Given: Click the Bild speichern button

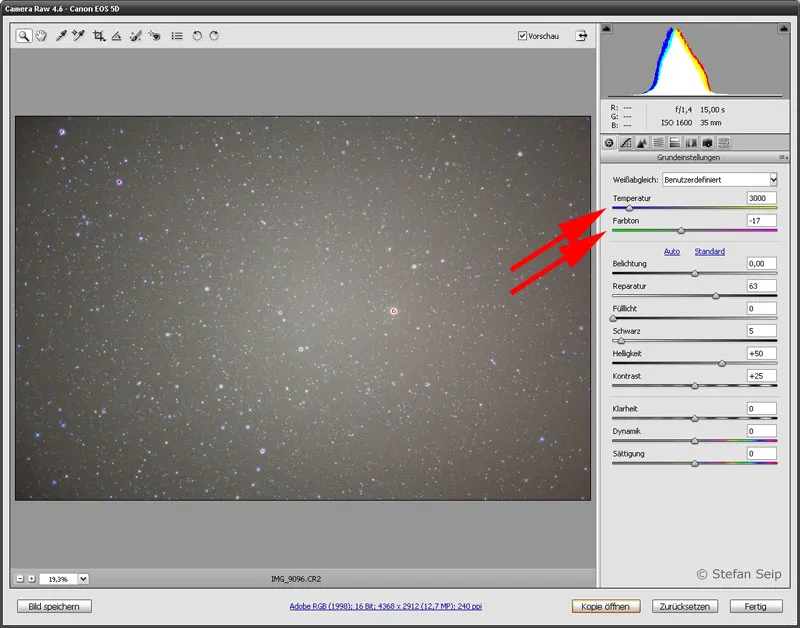Looking at the screenshot, I should pyautogui.click(x=54, y=606).
